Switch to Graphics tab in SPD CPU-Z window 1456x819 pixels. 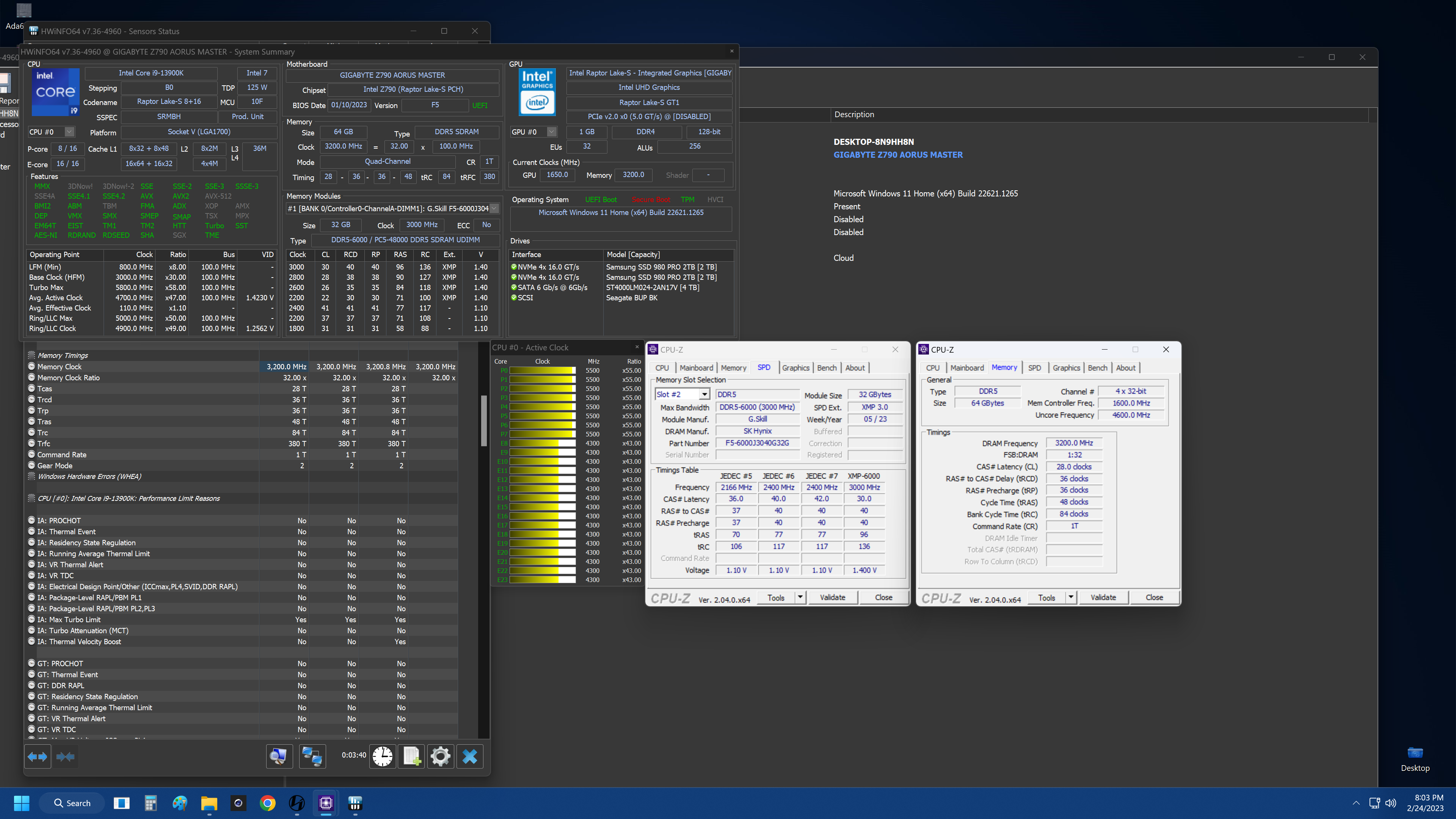tap(795, 367)
